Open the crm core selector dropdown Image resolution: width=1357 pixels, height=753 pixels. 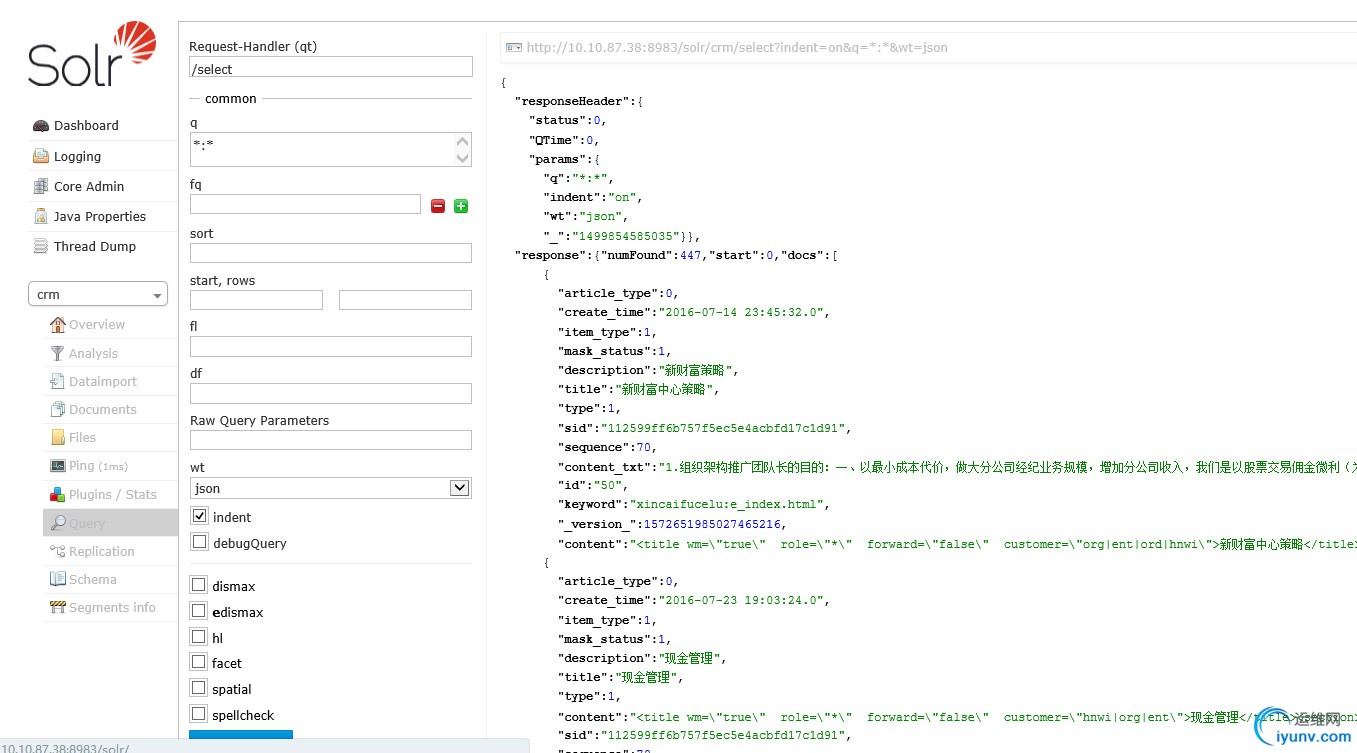tap(98, 294)
